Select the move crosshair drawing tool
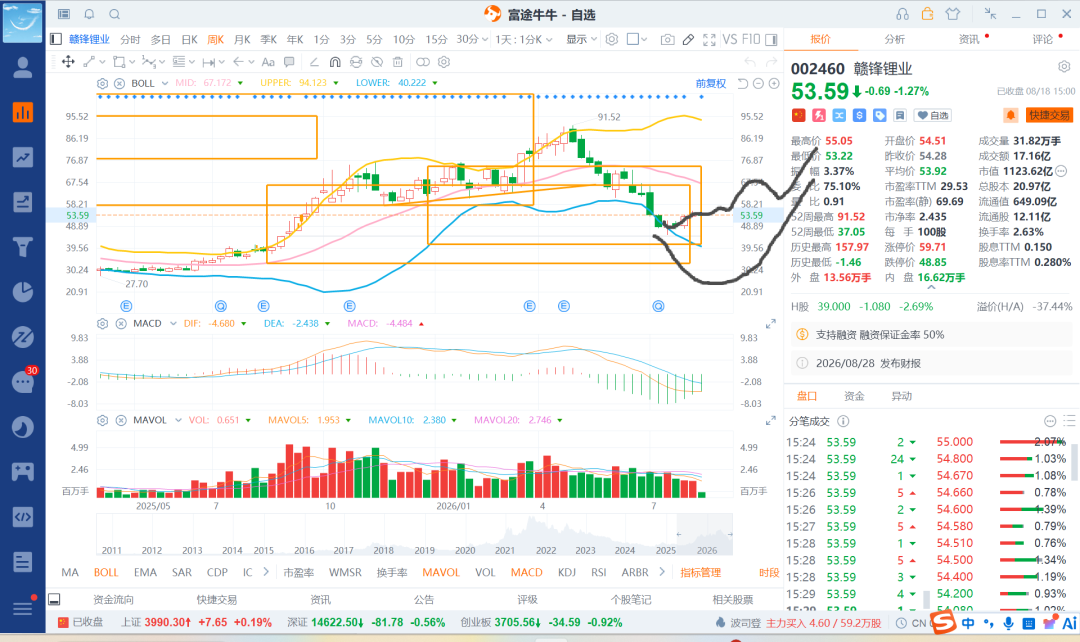The height and width of the screenshot is (642, 1080). [x=68, y=62]
